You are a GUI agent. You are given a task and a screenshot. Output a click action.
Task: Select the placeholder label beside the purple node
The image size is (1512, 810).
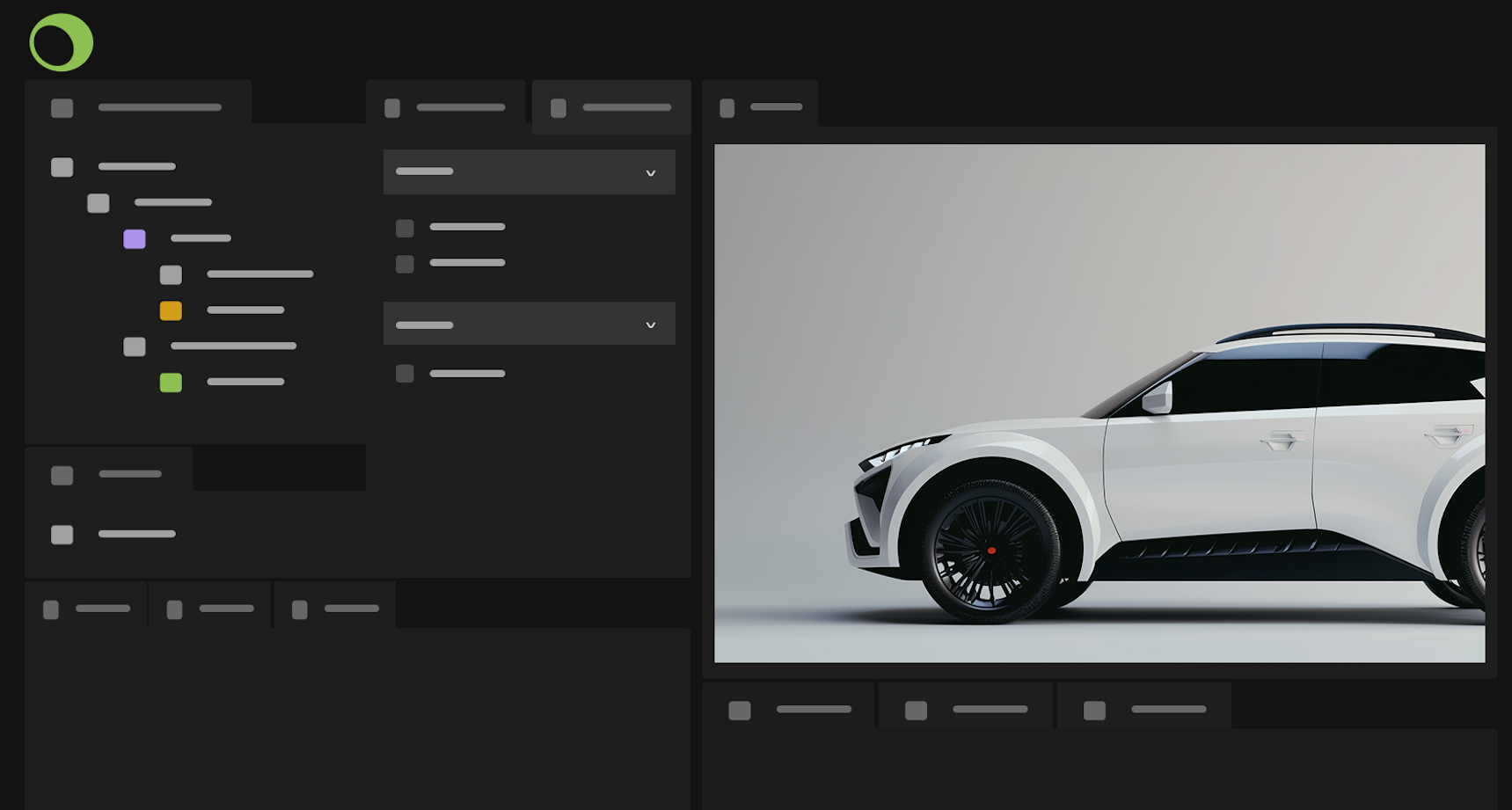coord(201,238)
